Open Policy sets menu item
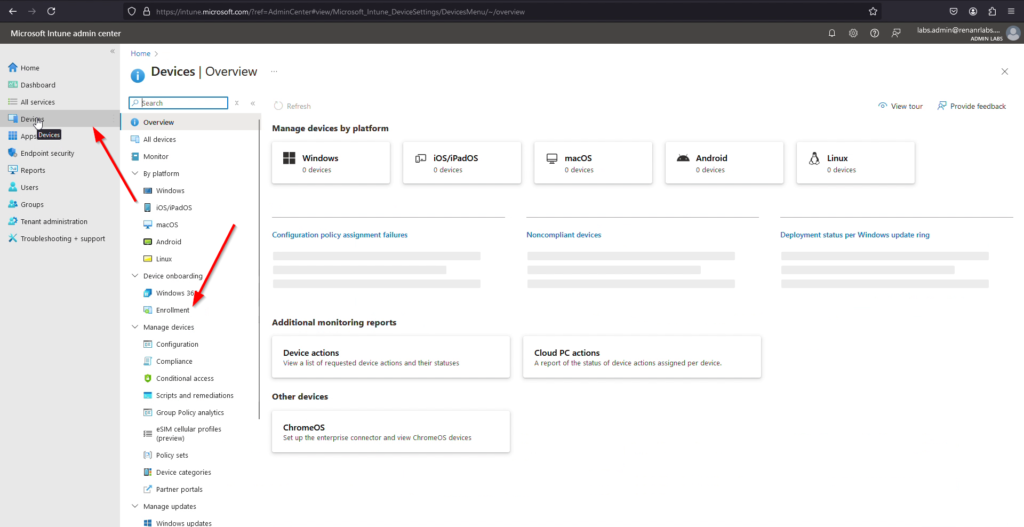Image resolution: width=1024 pixels, height=527 pixels. coord(172,455)
